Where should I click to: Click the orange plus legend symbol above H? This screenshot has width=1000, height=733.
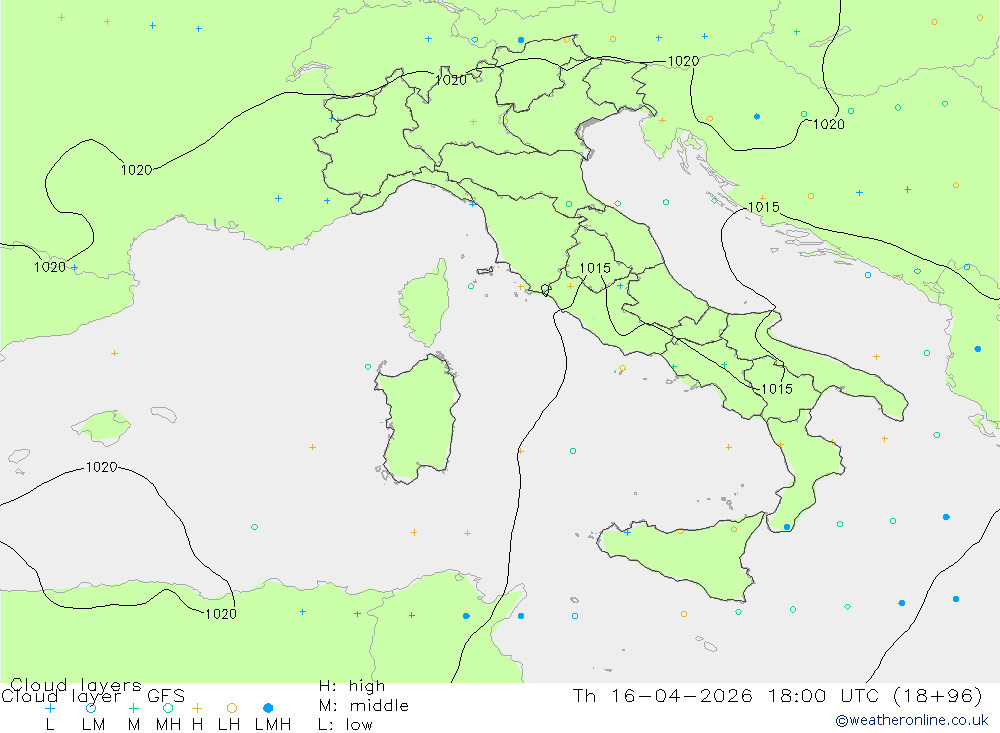pos(197,708)
